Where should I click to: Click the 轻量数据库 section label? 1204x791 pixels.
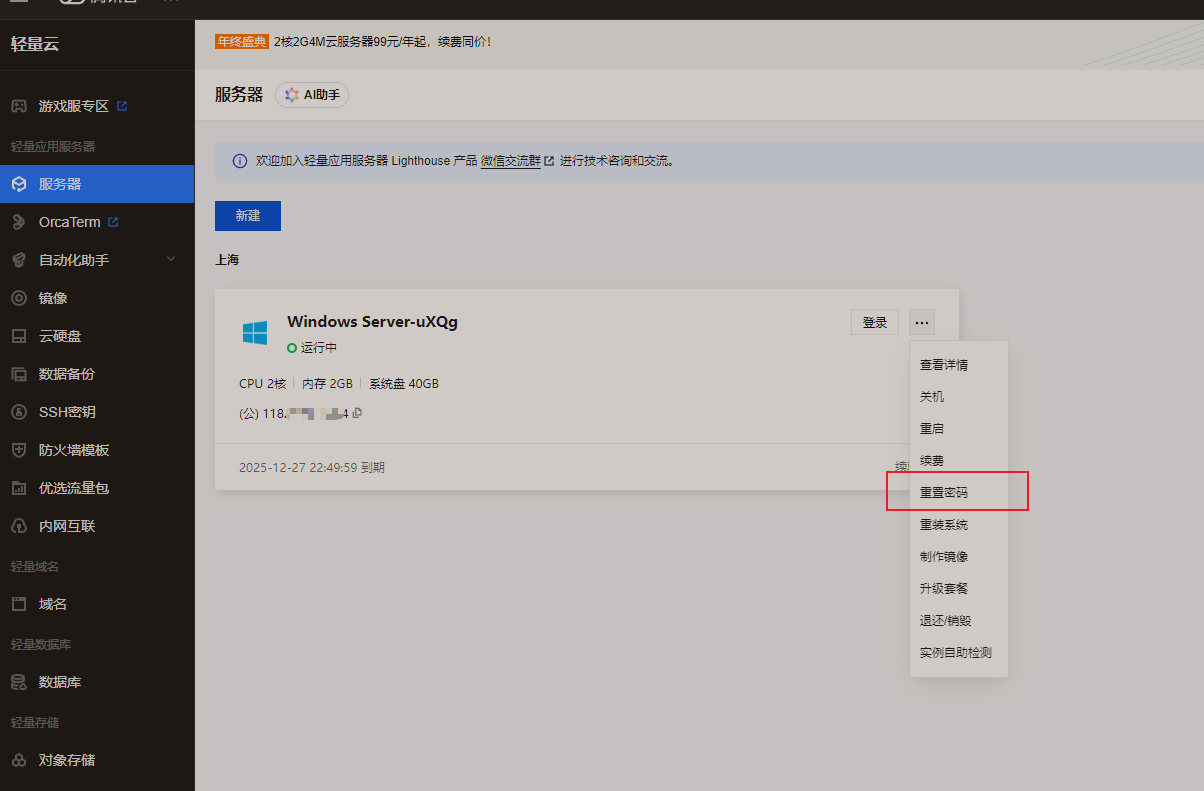pos(41,644)
